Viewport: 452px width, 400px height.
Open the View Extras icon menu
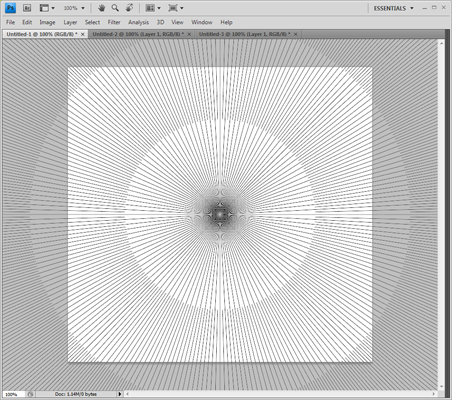coord(47,8)
